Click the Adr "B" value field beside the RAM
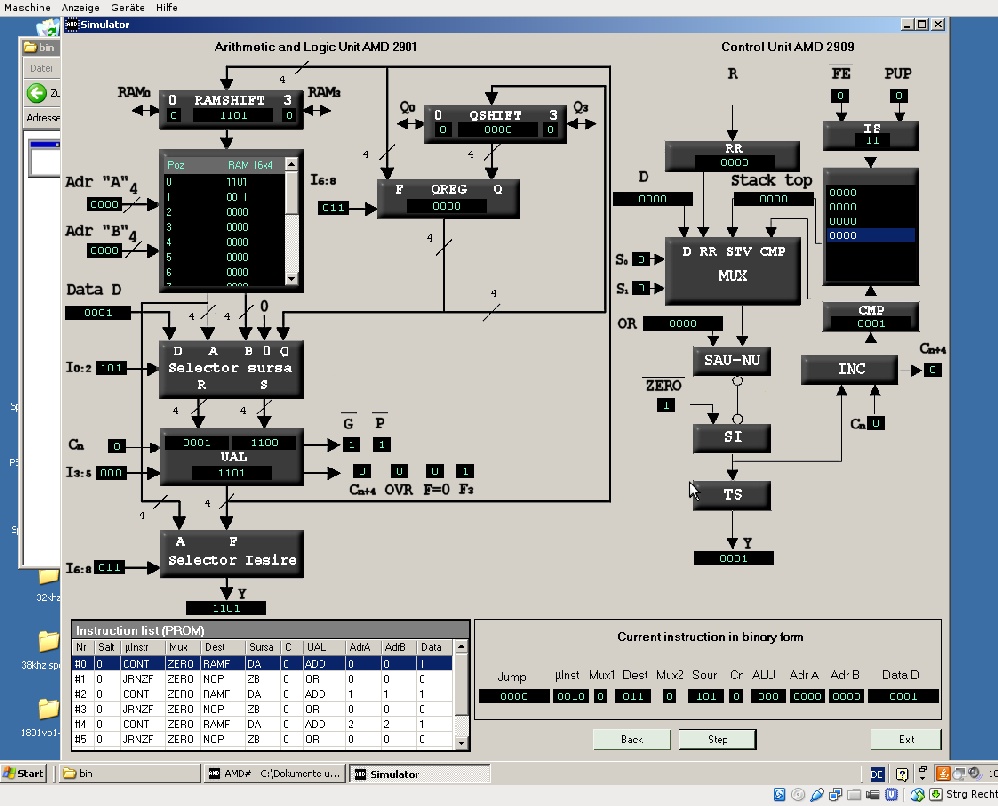998x806 pixels. click(x=104, y=251)
